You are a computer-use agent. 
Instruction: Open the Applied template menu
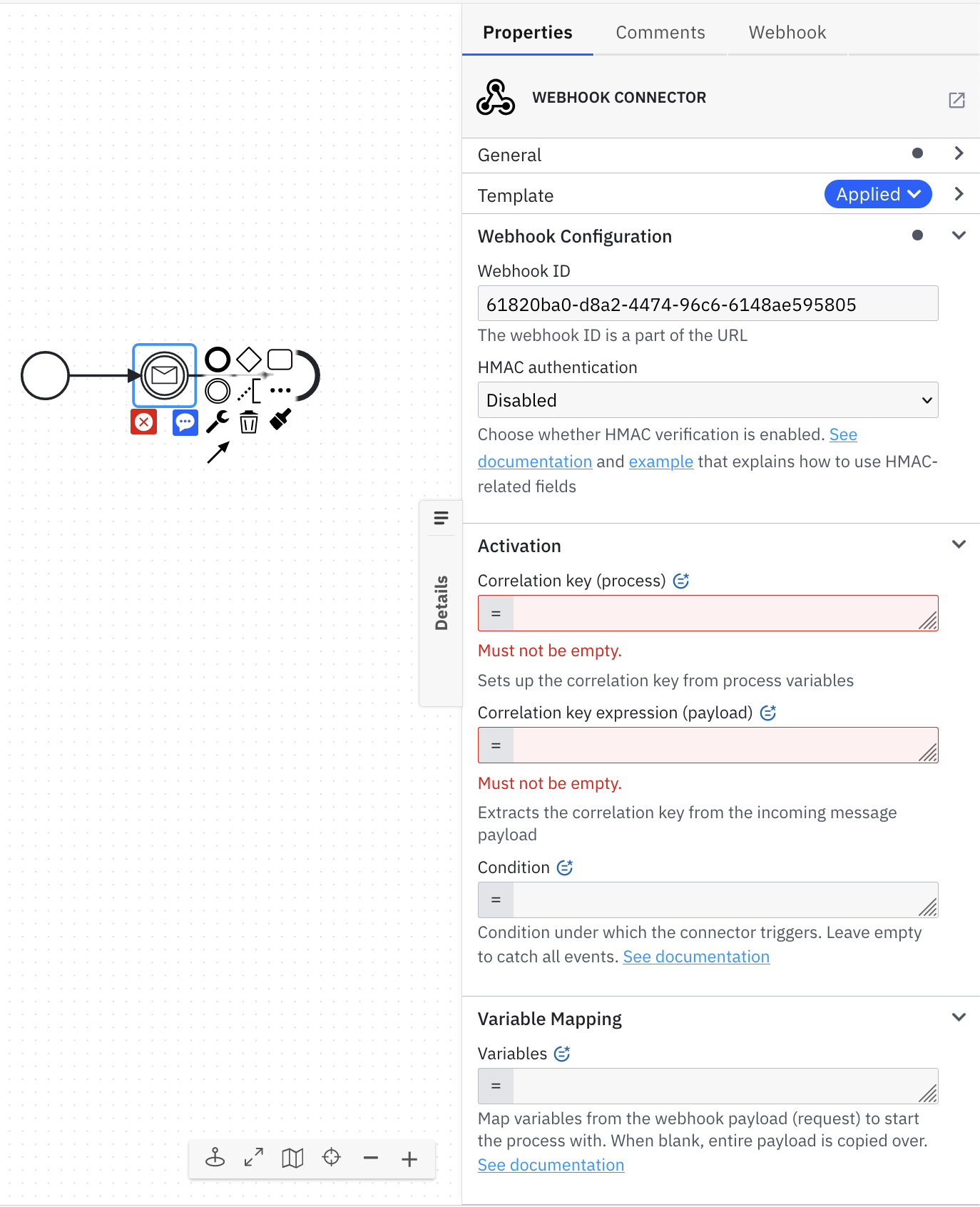pyautogui.click(x=878, y=194)
